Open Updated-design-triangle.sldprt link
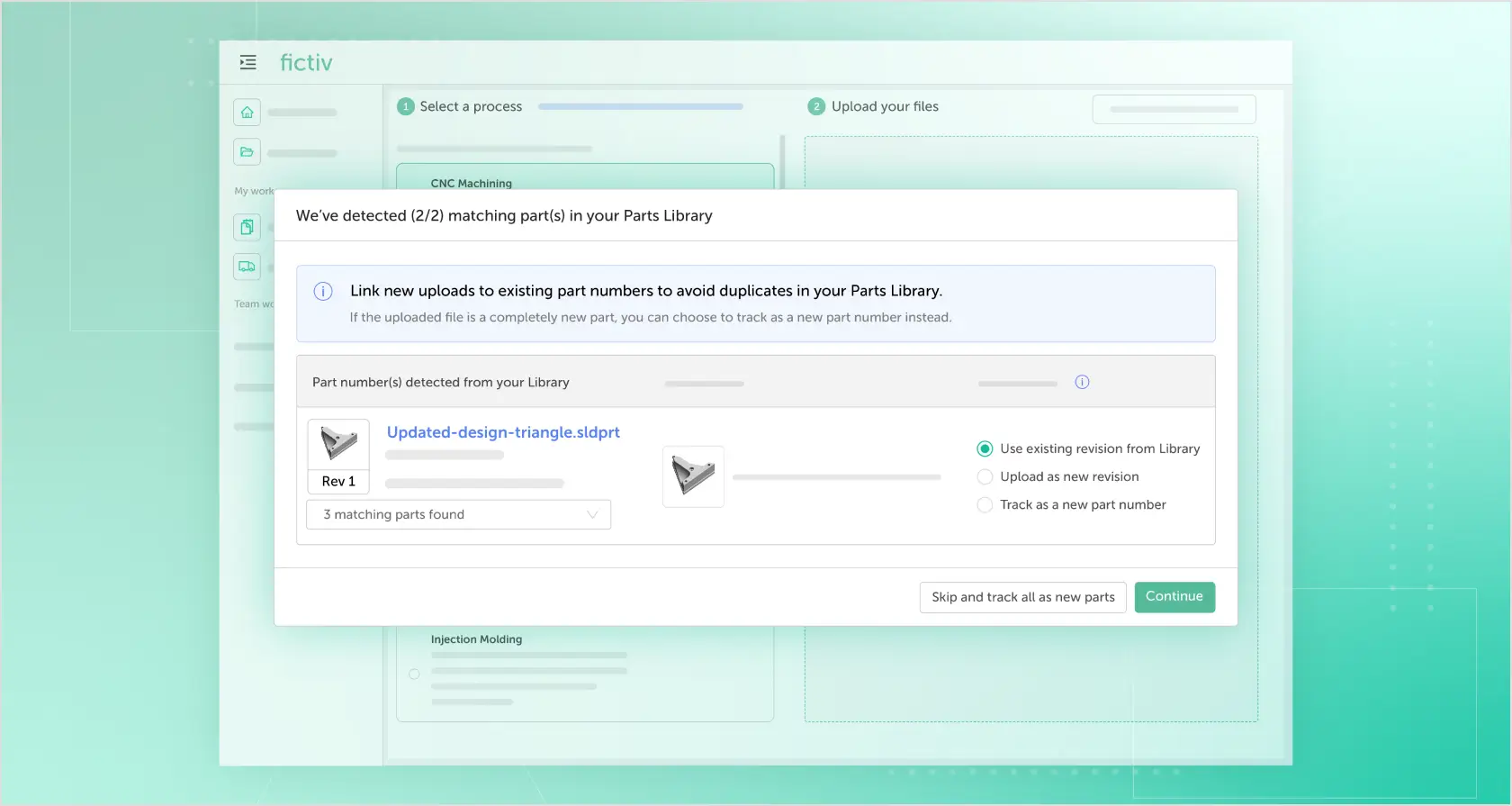The width and height of the screenshot is (1512, 806). 503,432
